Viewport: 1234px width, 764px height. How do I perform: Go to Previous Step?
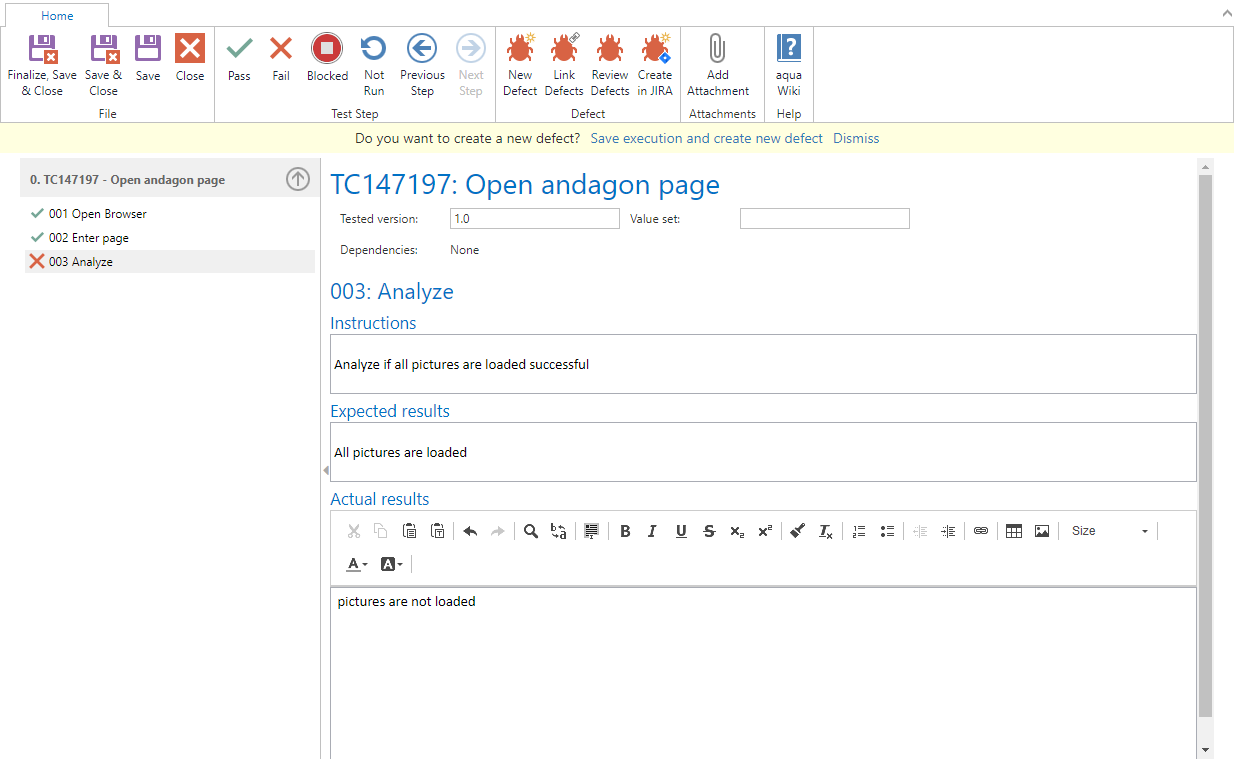[422, 50]
